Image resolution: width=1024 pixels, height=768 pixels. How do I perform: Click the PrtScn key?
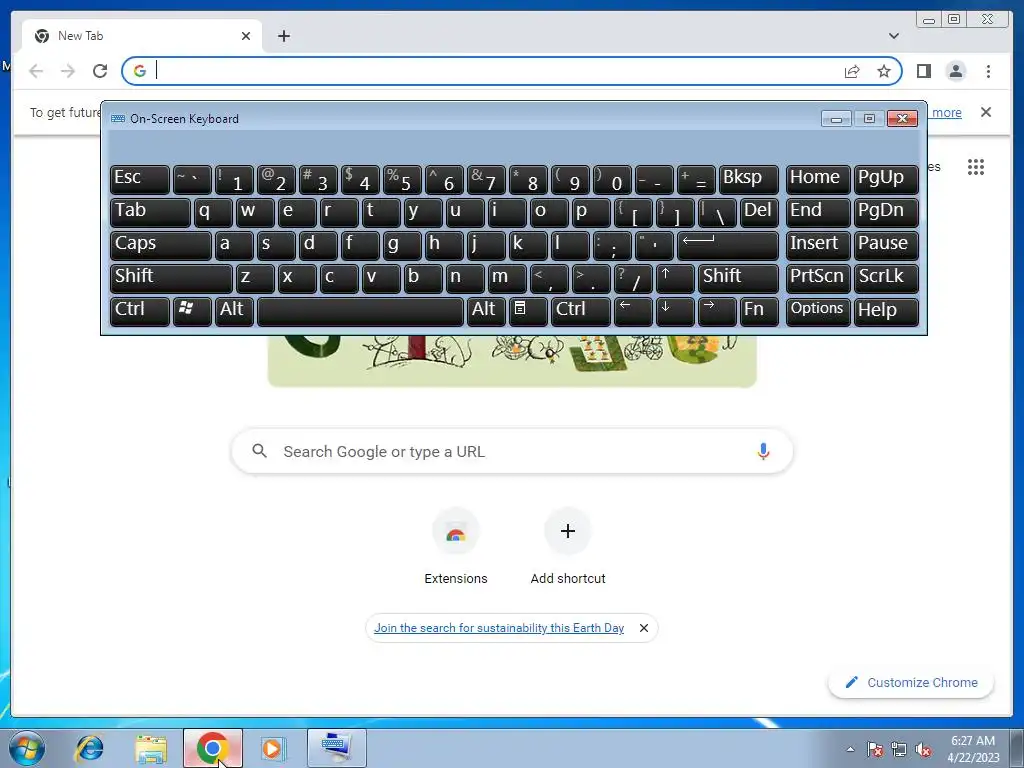pyautogui.click(x=818, y=278)
